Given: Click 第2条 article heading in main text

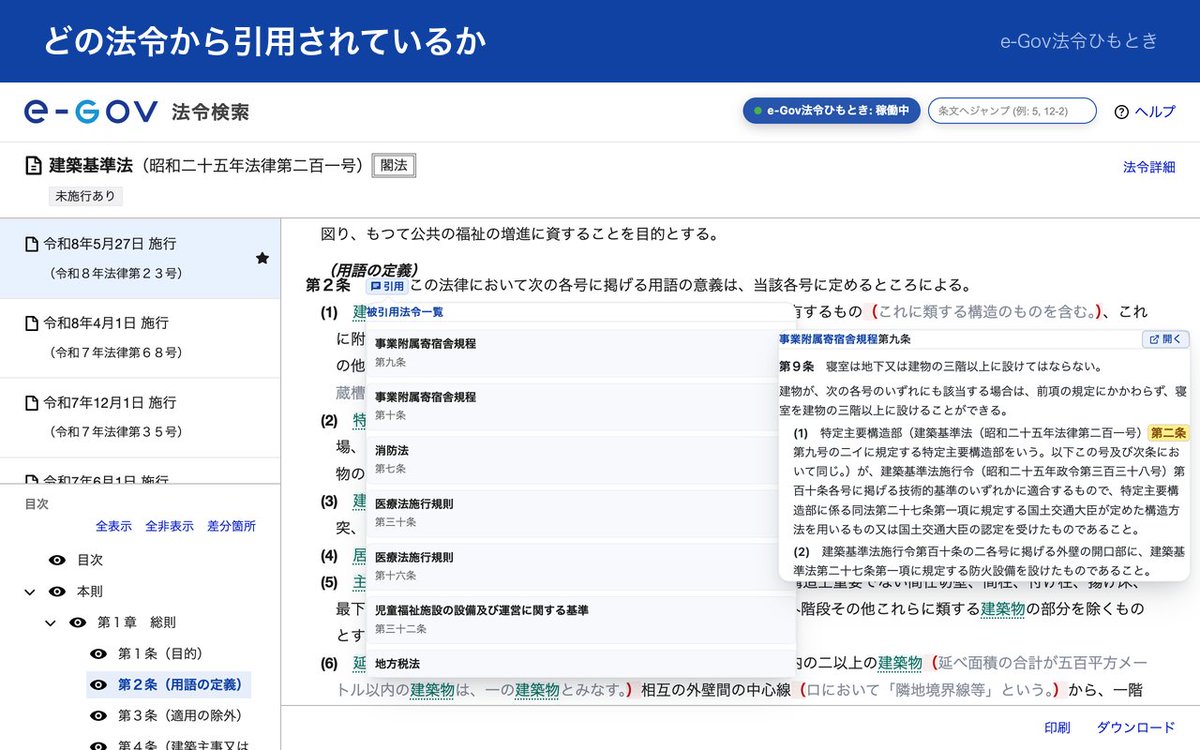Looking at the screenshot, I should [x=328, y=286].
